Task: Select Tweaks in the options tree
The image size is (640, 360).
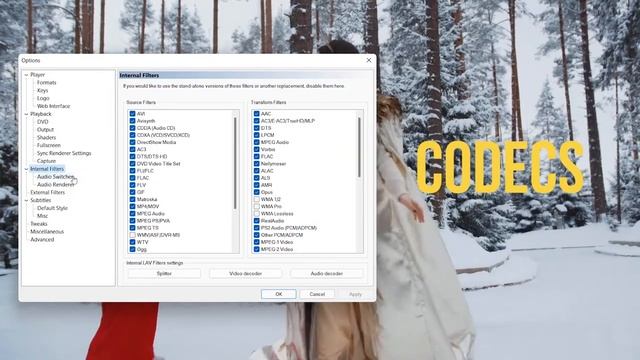Action: point(39,224)
